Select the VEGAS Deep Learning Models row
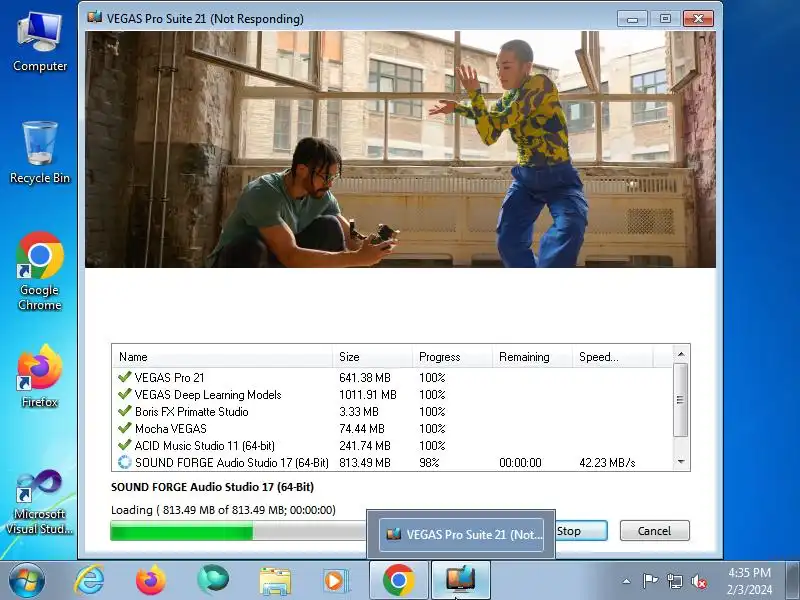Image resolution: width=800 pixels, height=600 pixels. 392,394
